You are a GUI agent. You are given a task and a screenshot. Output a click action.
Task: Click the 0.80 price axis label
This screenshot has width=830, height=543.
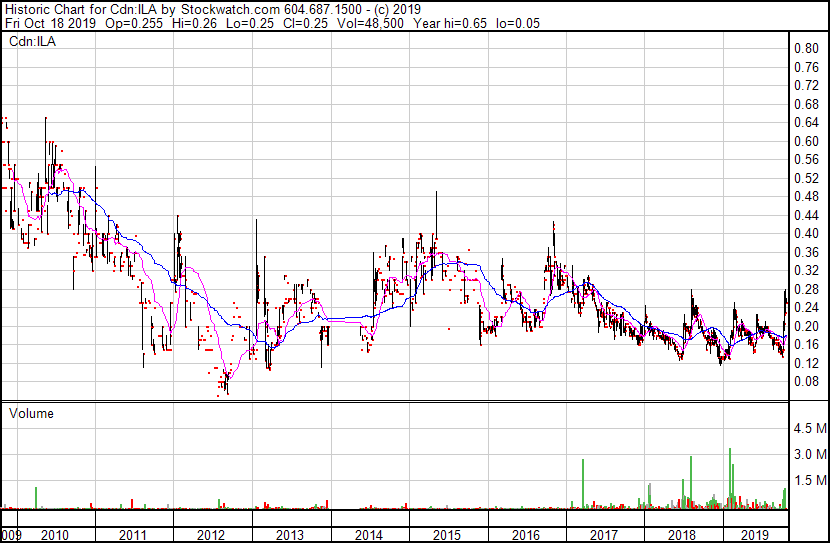806,48
